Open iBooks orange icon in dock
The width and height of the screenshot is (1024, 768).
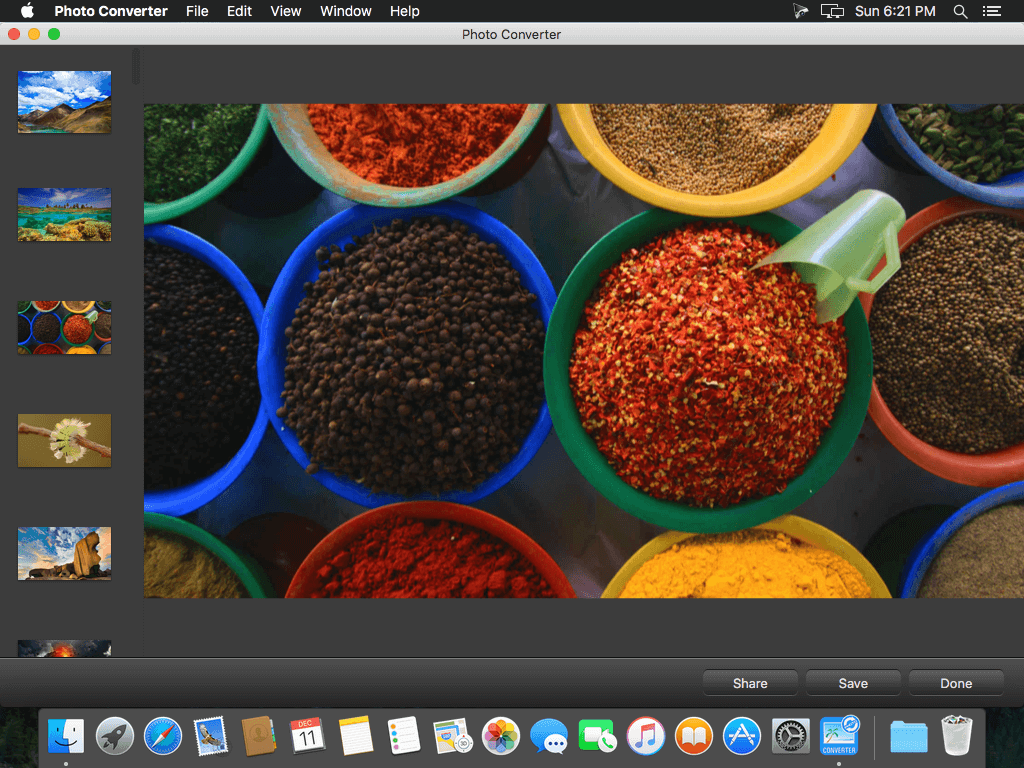tap(694, 736)
